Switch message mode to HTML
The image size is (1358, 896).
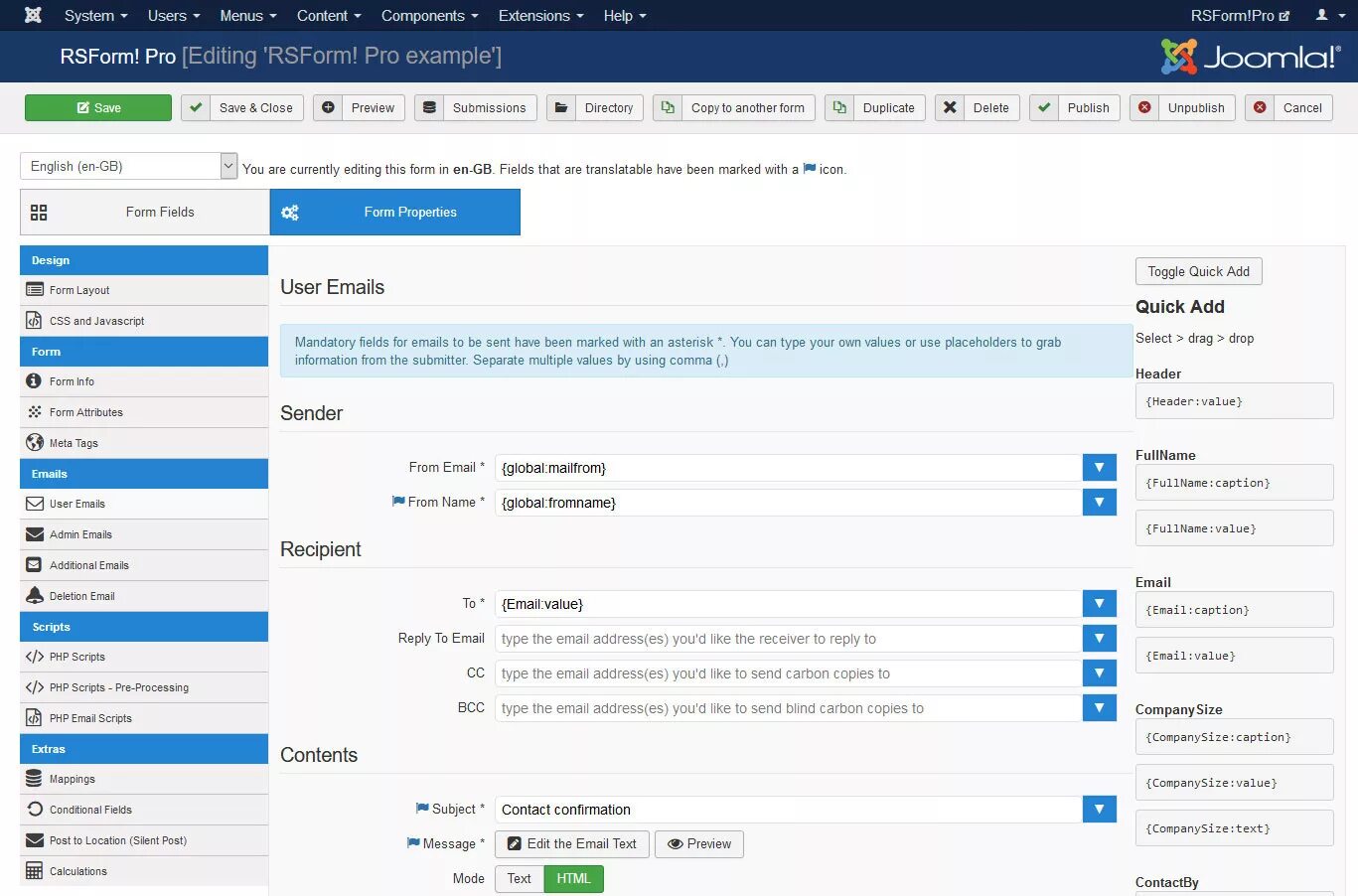click(x=573, y=878)
